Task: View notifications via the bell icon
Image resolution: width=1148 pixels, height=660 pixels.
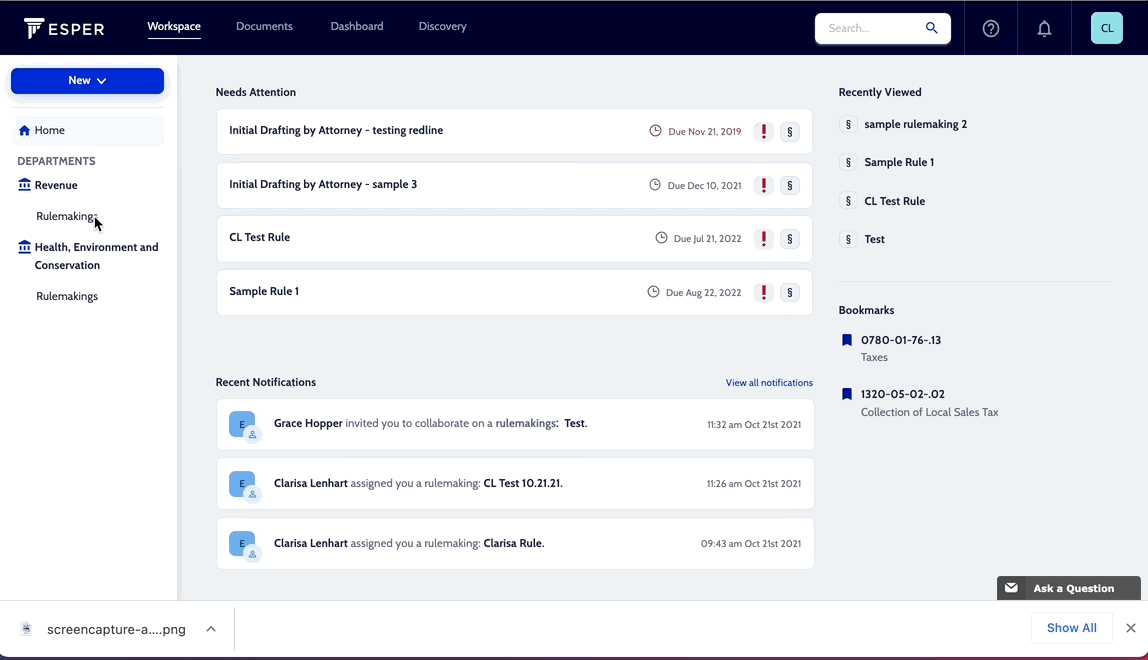Action: 1044,28
